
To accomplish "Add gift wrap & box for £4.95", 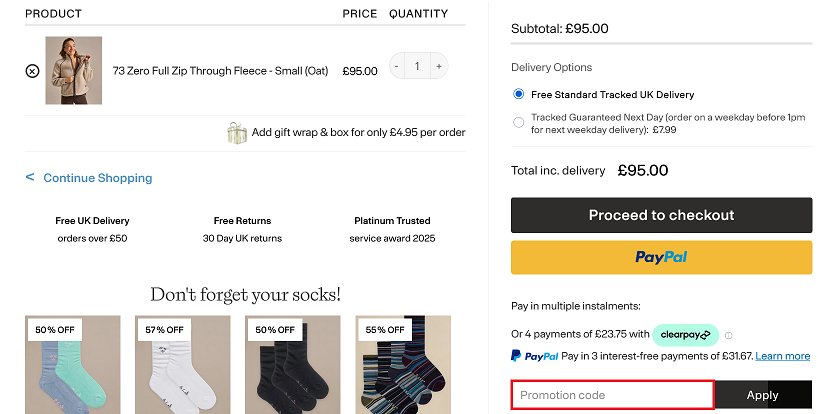I will pyautogui.click(x=358, y=133).
